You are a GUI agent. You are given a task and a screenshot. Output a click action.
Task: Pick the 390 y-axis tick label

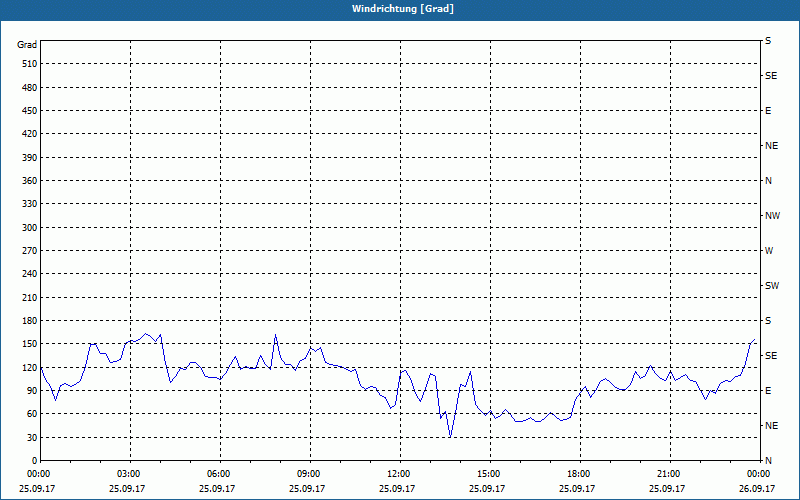point(30,157)
